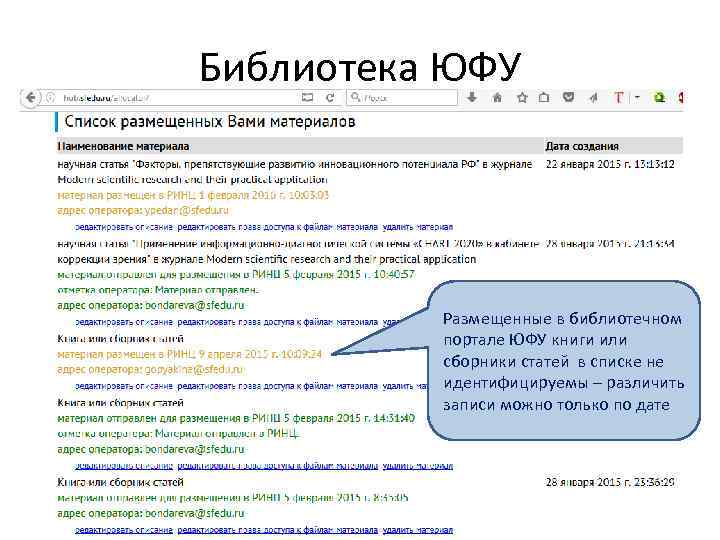The height and width of the screenshot is (540, 720).
Task: Click creation date '22 января 2015 г. 13:13:12'
Action: [610, 164]
